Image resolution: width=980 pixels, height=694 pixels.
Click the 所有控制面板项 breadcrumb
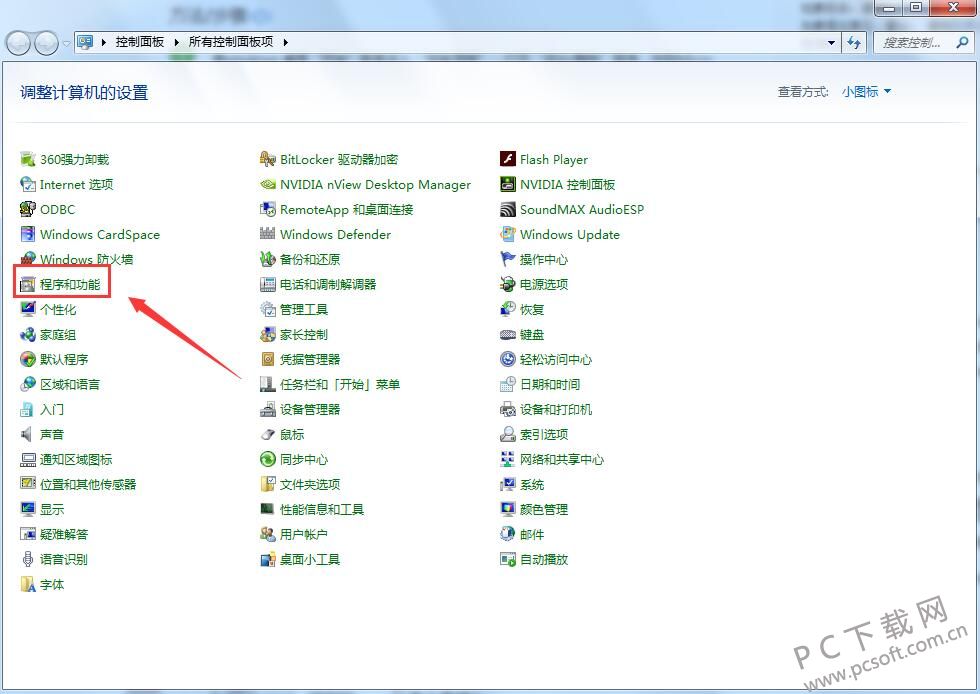[x=231, y=42]
